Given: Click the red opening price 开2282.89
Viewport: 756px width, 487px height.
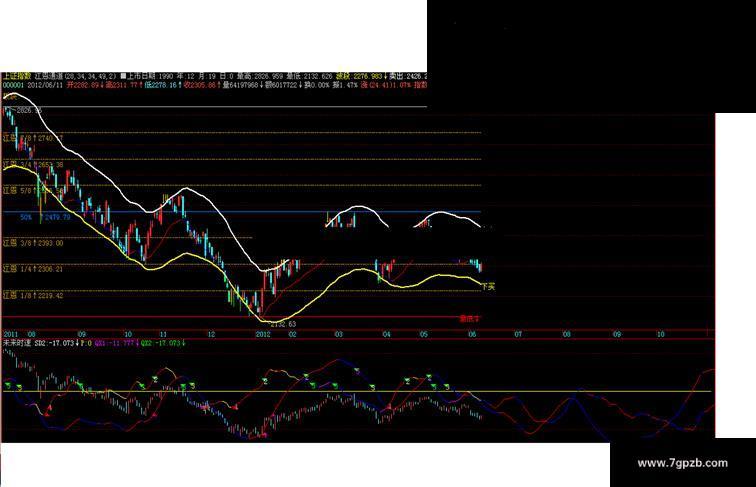Looking at the screenshot, I should click(x=84, y=85).
